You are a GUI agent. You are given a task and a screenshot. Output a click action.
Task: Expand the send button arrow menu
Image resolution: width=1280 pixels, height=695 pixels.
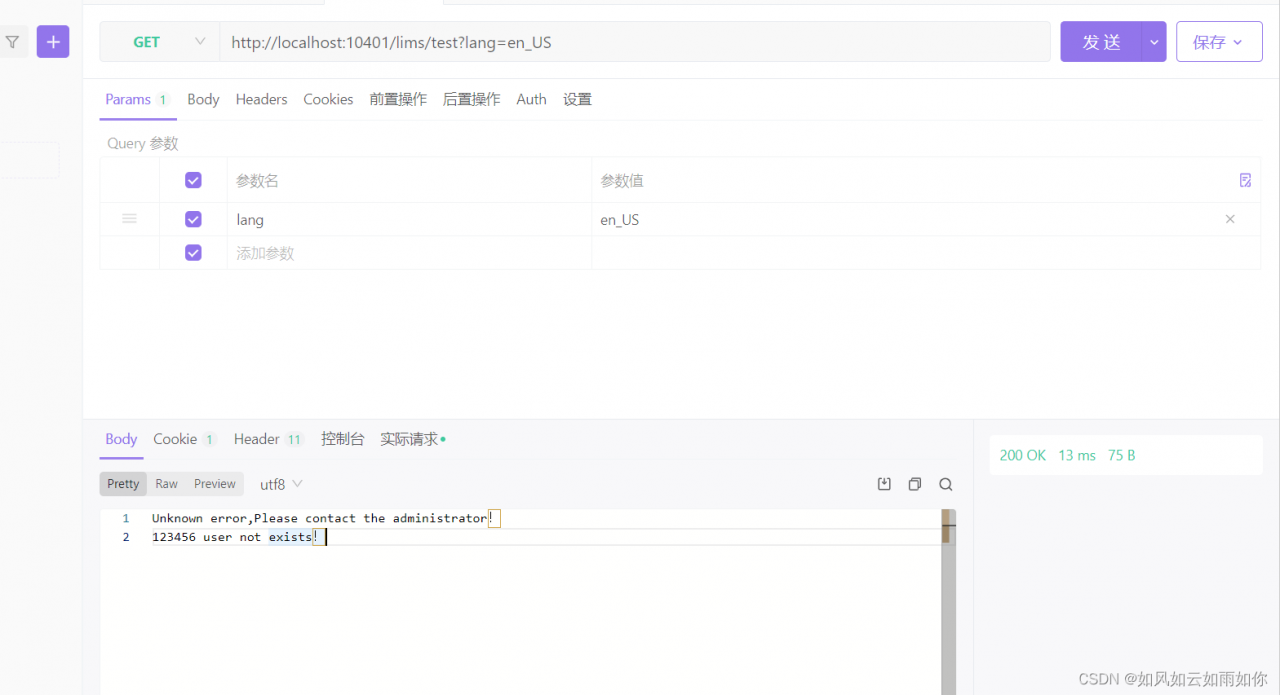[x=1155, y=42]
